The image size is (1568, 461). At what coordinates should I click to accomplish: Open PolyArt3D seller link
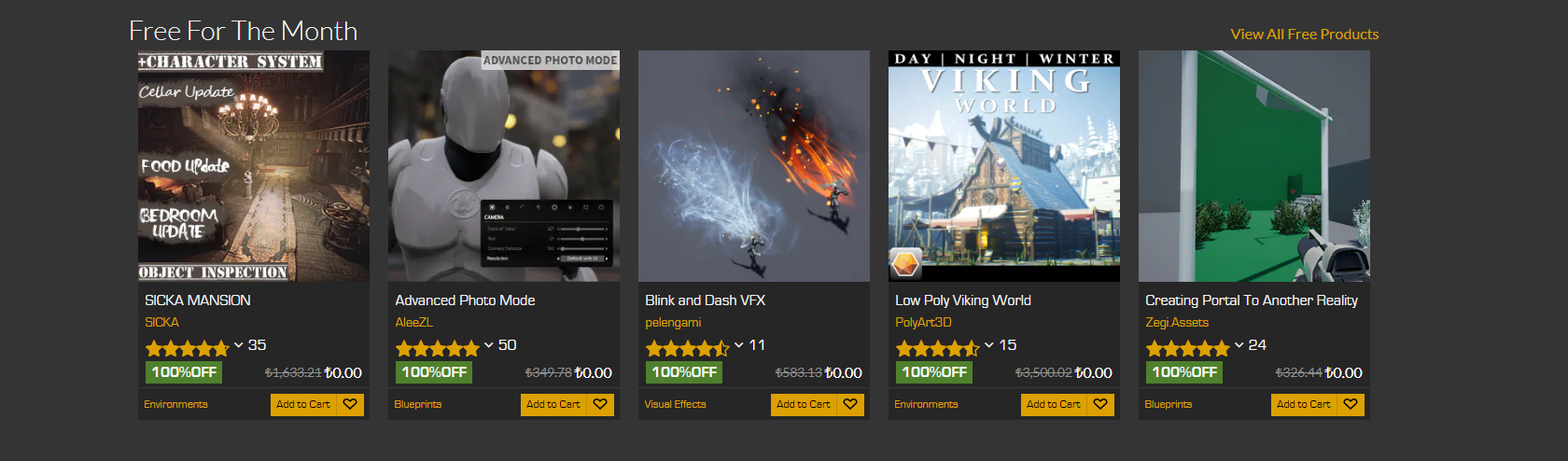coord(923,322)
